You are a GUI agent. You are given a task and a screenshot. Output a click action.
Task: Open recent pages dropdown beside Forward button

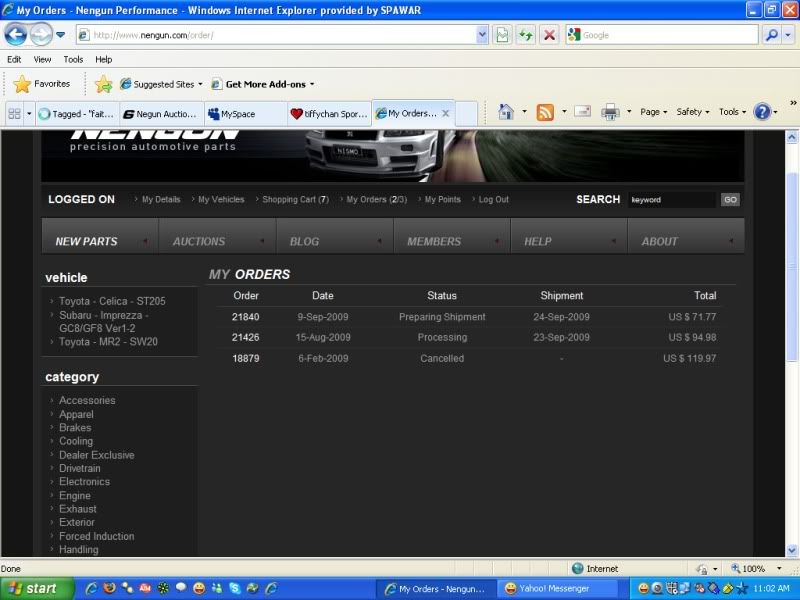click(60, 35)
